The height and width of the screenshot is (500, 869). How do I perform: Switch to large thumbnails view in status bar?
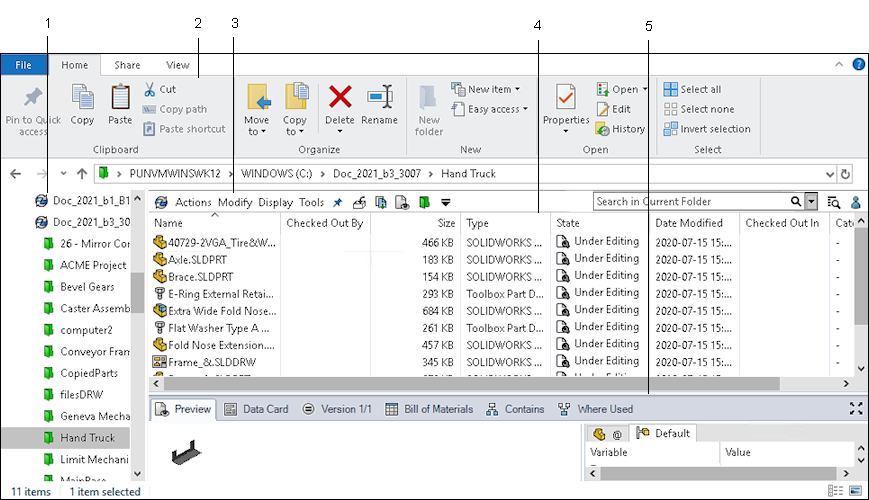pos(854,491)
